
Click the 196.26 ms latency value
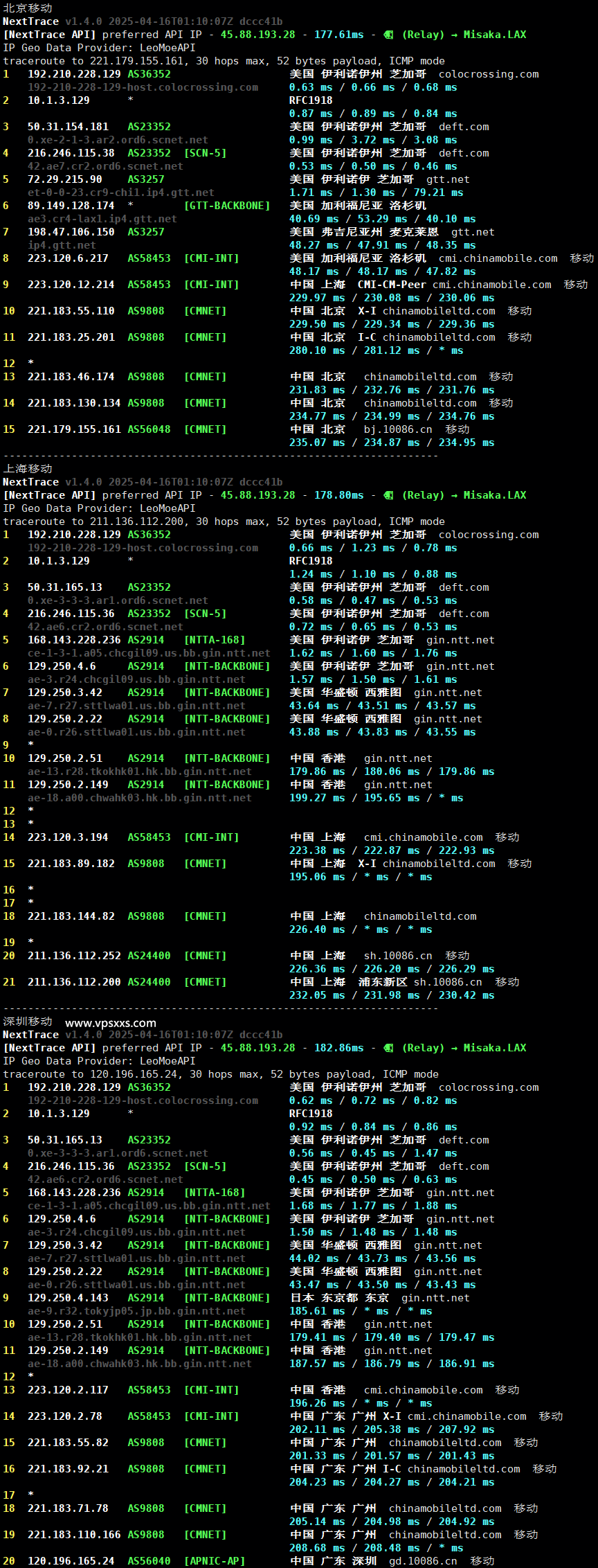click(x=317, y=1403)
